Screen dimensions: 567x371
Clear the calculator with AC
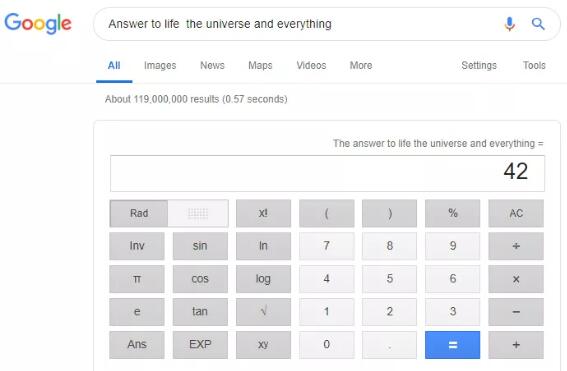tap(516, 213)
